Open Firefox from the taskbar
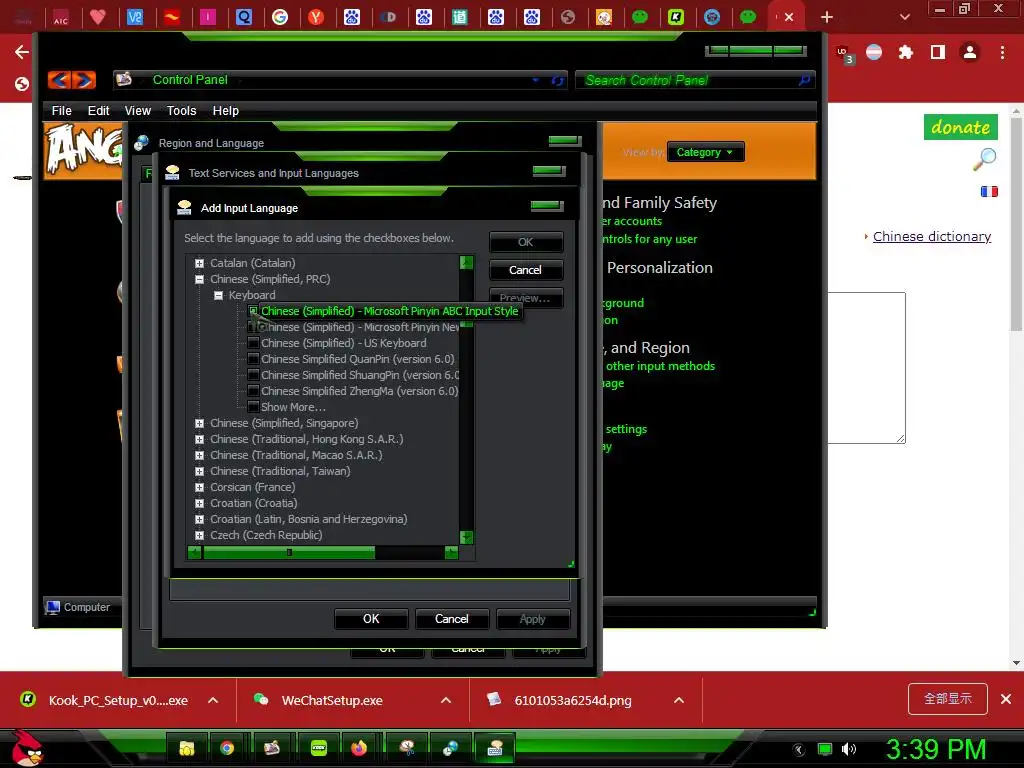Viewport: 1024px width, 768px height. coord(359,748)
